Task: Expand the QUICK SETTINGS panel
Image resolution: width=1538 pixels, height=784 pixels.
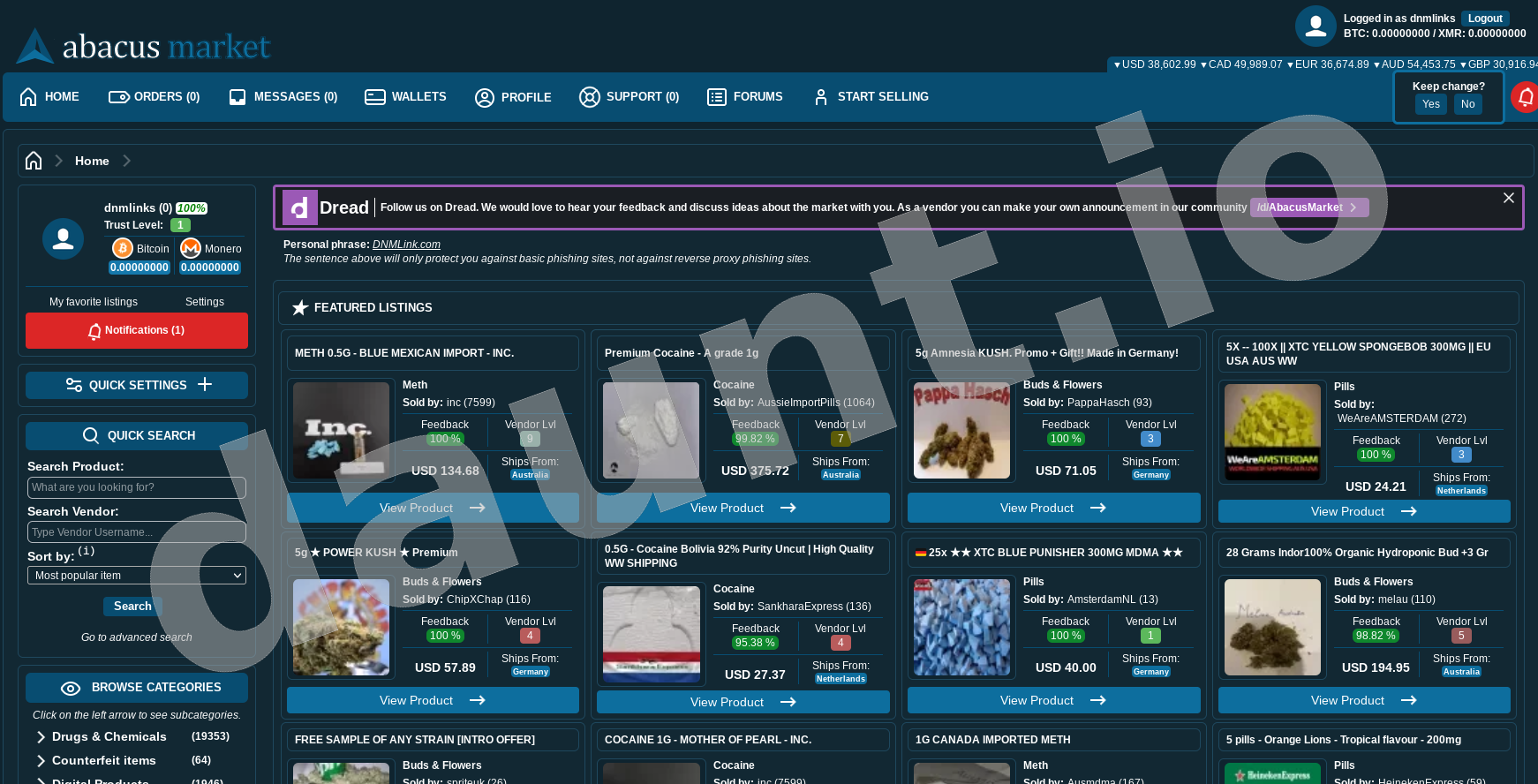Action: coord(137,385)
